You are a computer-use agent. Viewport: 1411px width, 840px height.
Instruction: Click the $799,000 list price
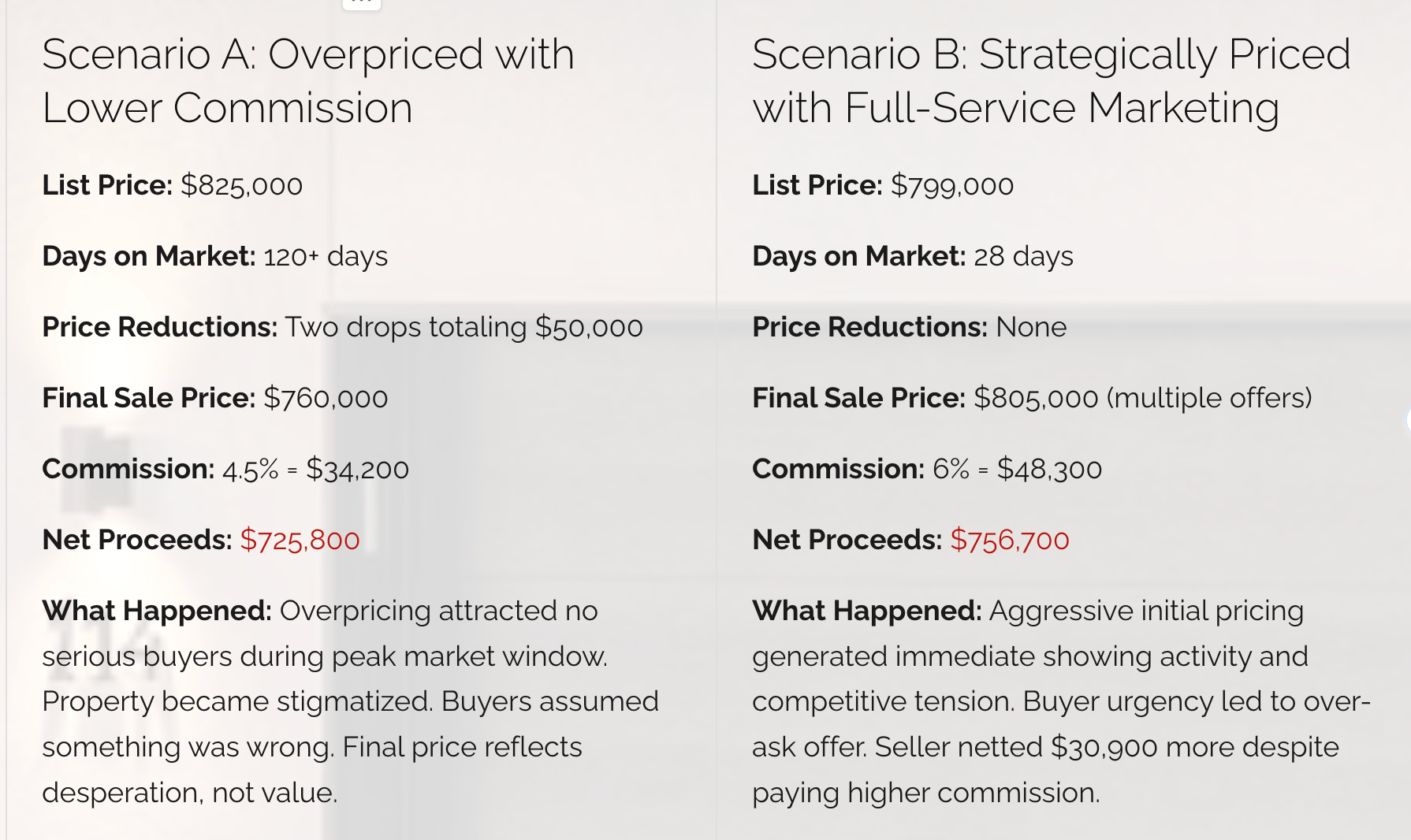(952, 185)
